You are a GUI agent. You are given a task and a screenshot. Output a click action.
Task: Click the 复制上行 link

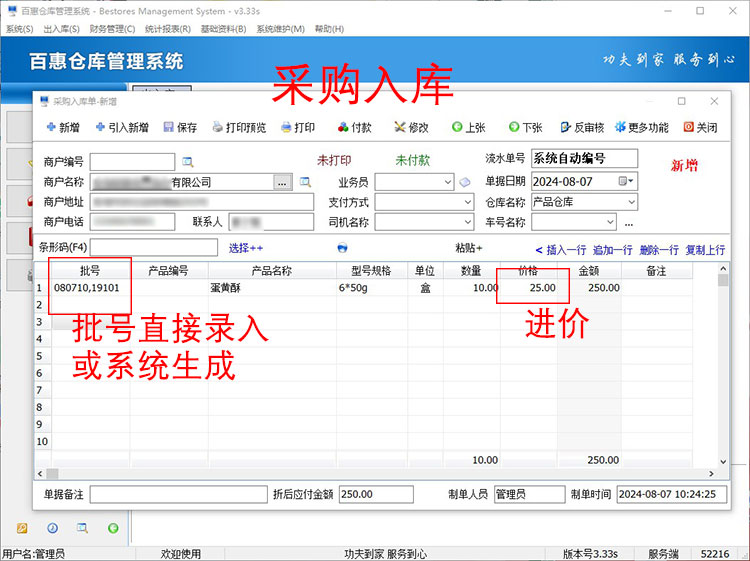click(x=705, y=250)
